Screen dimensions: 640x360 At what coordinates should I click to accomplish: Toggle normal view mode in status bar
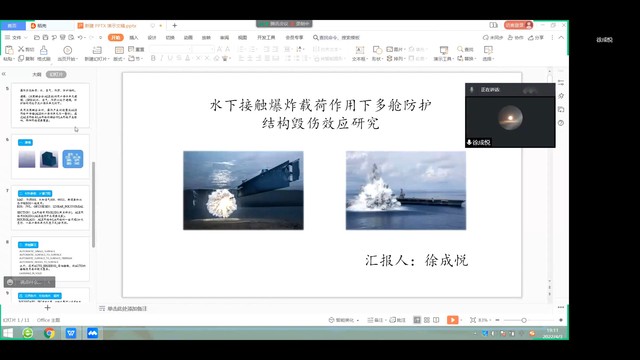coord(417,320)
